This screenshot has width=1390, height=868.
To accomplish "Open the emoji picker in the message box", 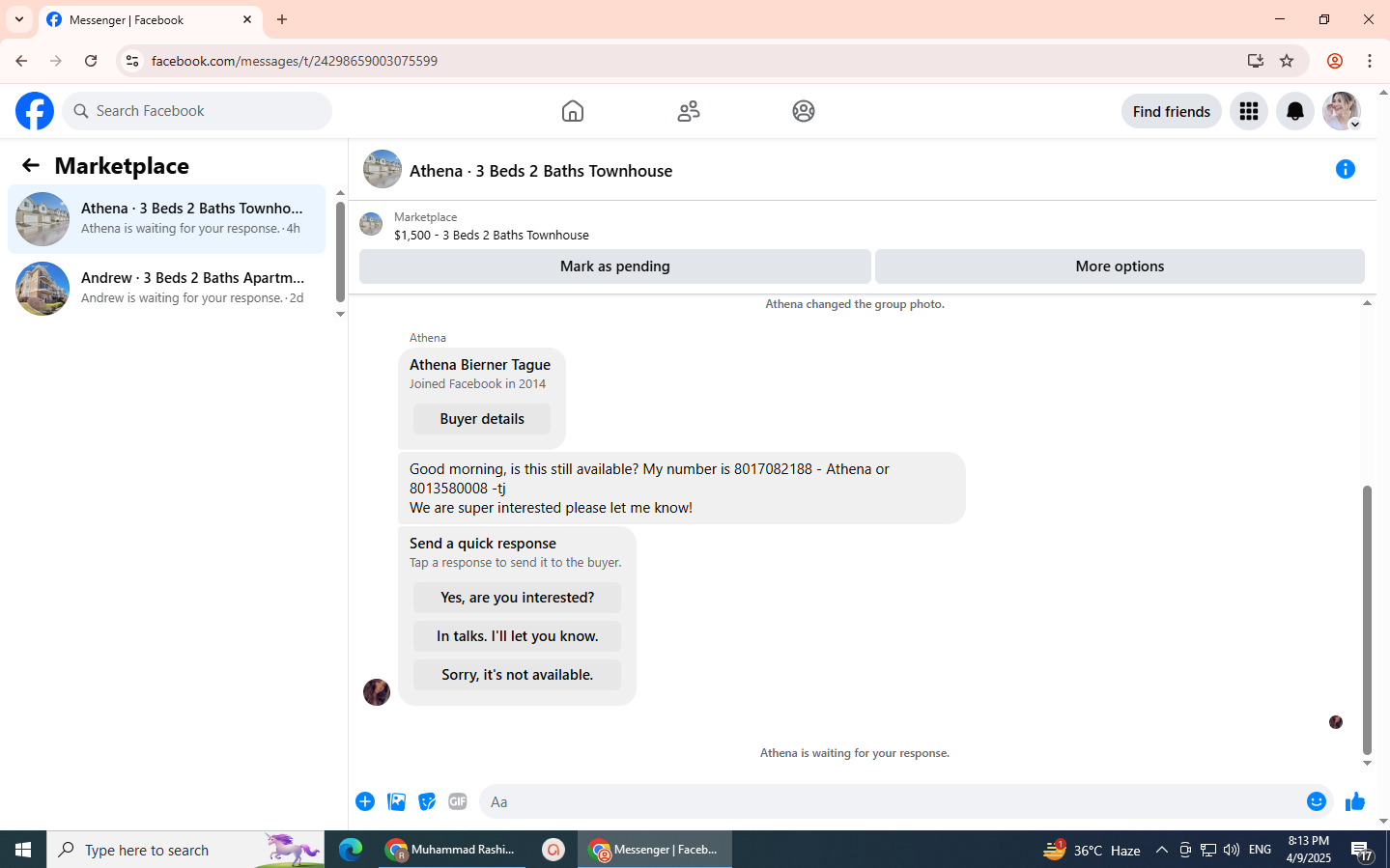I will (1317, 801).
